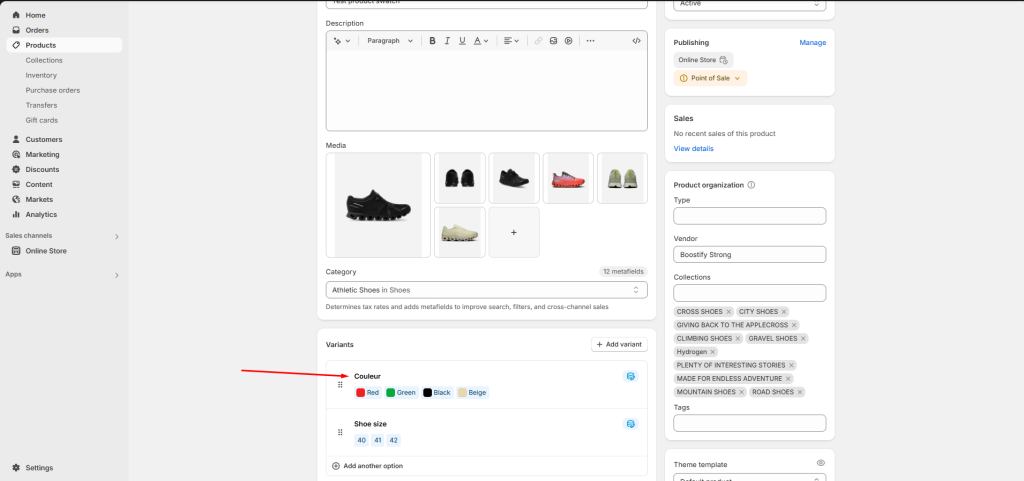Click Manage publishing link
This screenshot has width=1024, height=481.
[x=812, y=42]
